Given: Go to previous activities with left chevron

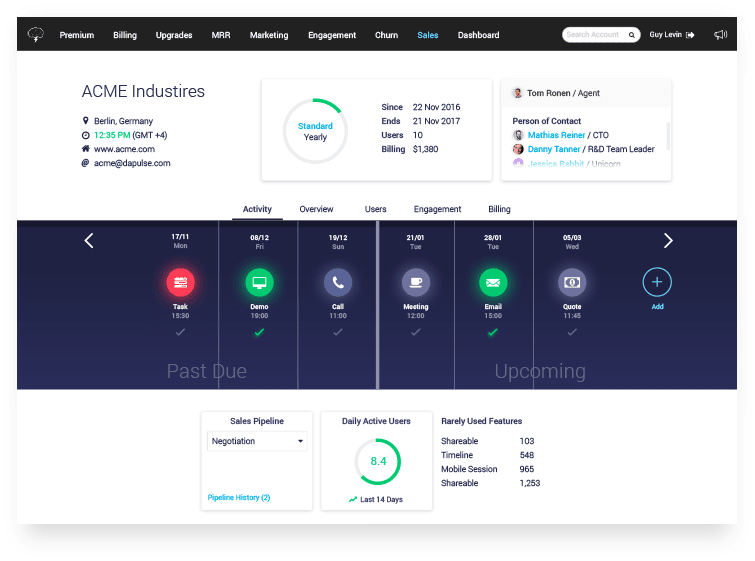Looking at the screenshot, I should pos(89,240).
